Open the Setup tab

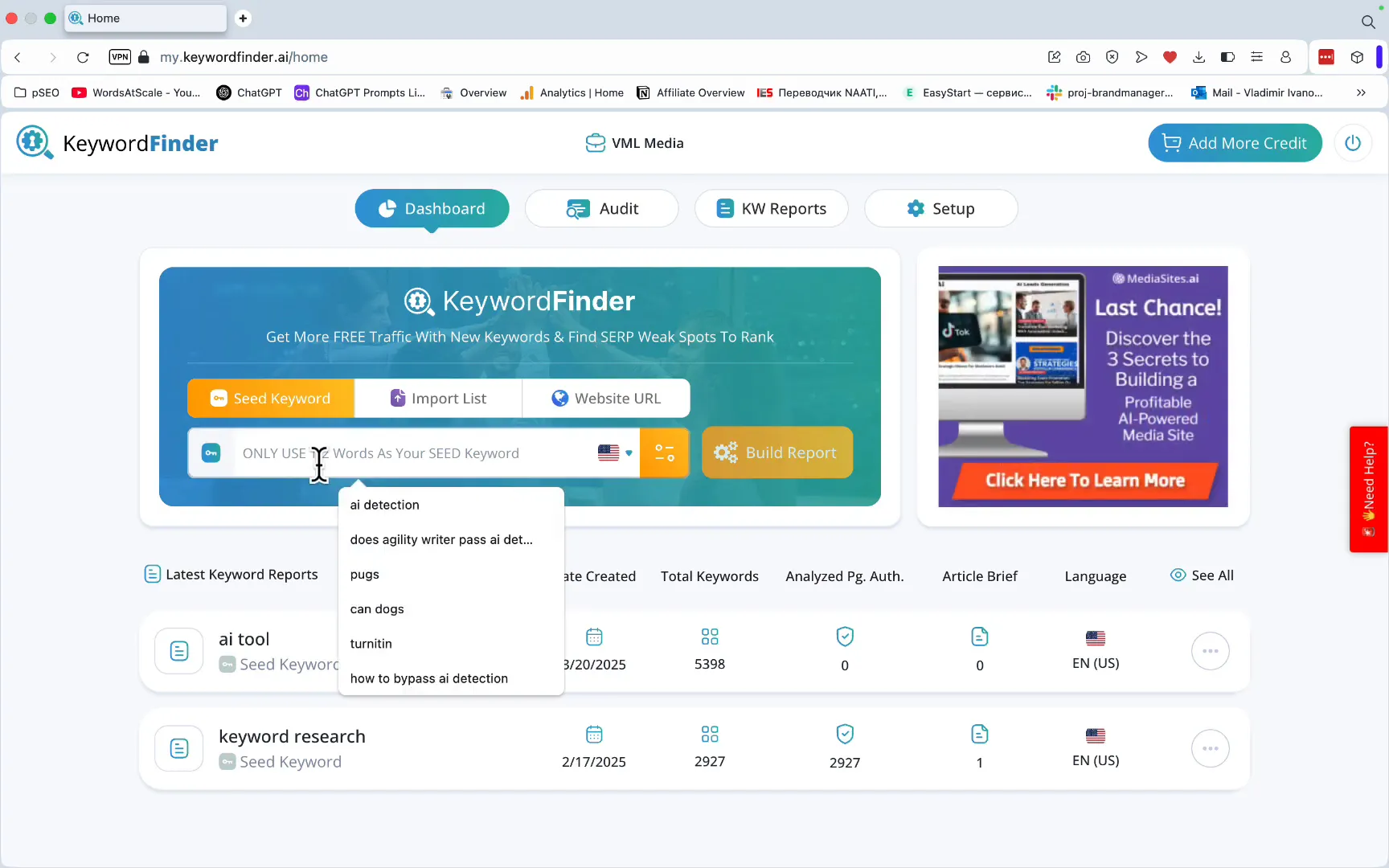click(940, 209)
